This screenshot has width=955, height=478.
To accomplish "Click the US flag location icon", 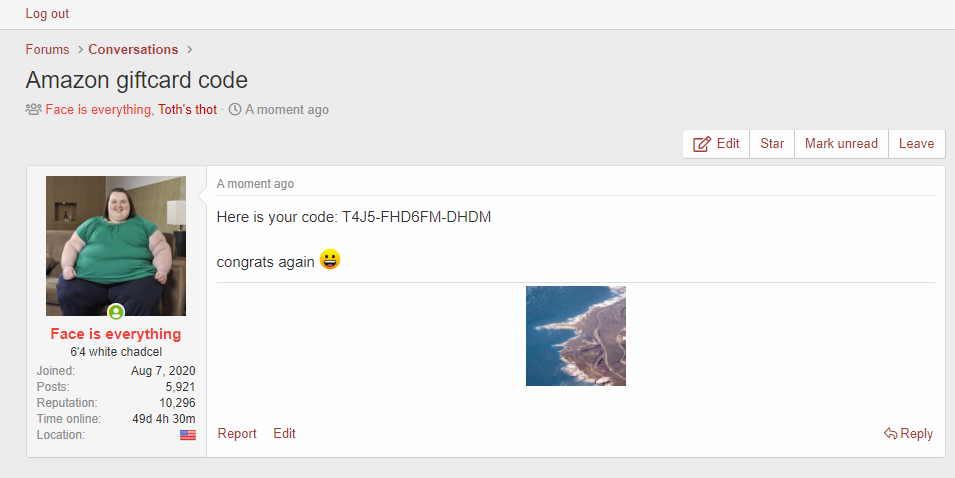I will click(x=188, y=435).
